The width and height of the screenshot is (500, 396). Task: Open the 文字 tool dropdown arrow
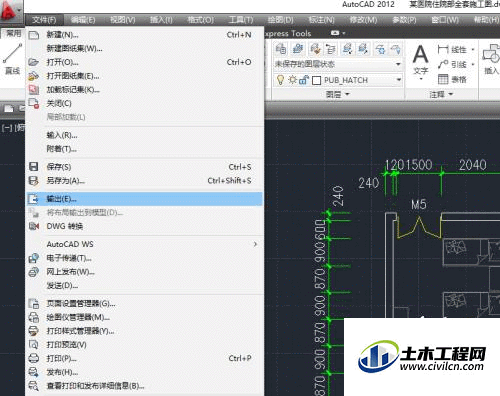[x=421, y=79]
